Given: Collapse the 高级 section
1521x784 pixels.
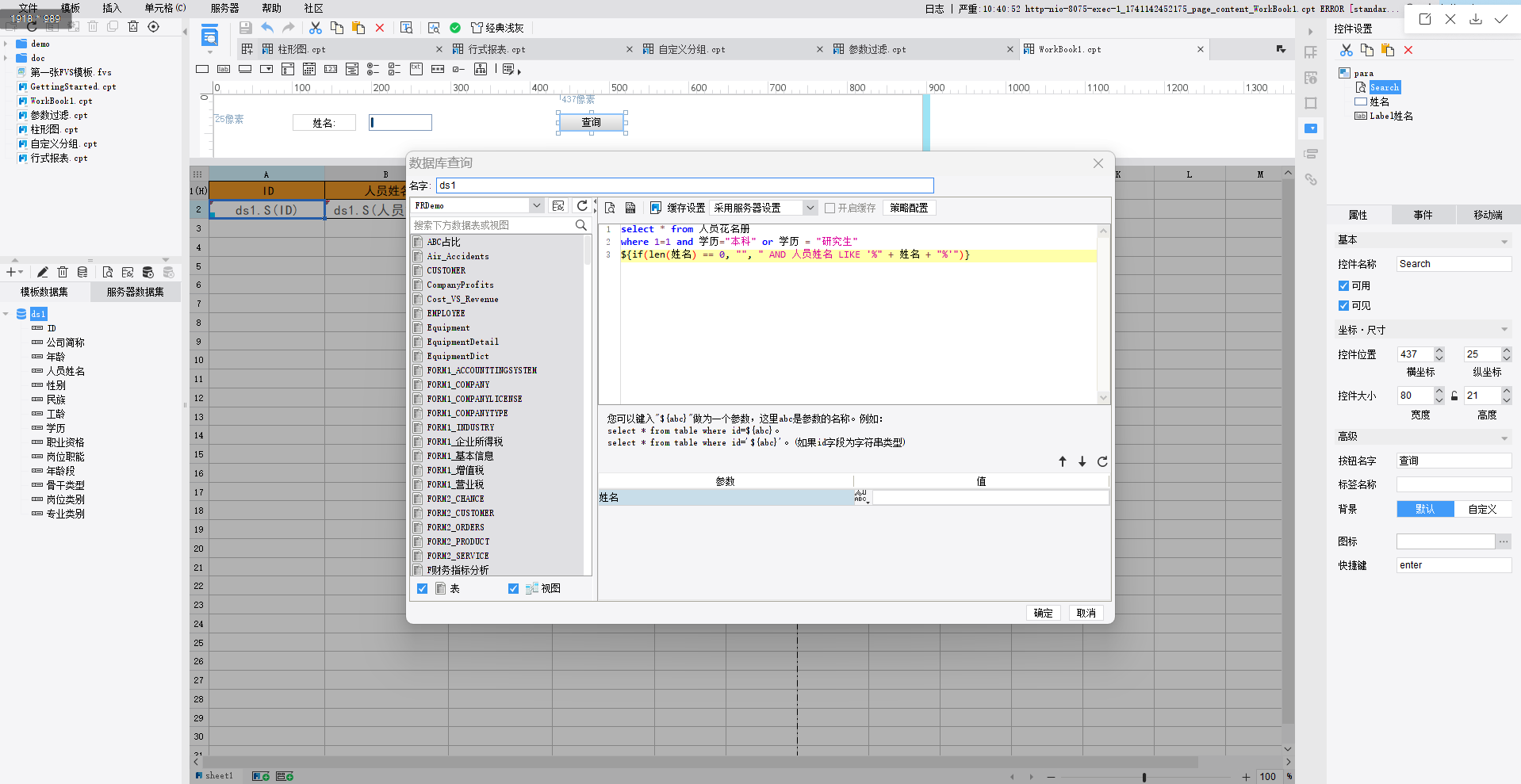Looking at the screenshot, I should pyautogui.click(x=1504, y=438).
